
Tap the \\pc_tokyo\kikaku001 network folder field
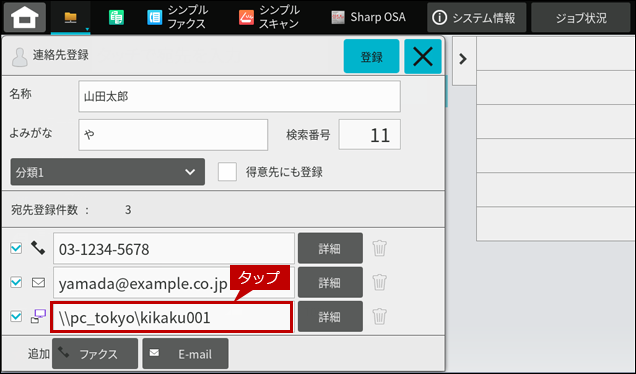tap(171, 317)
